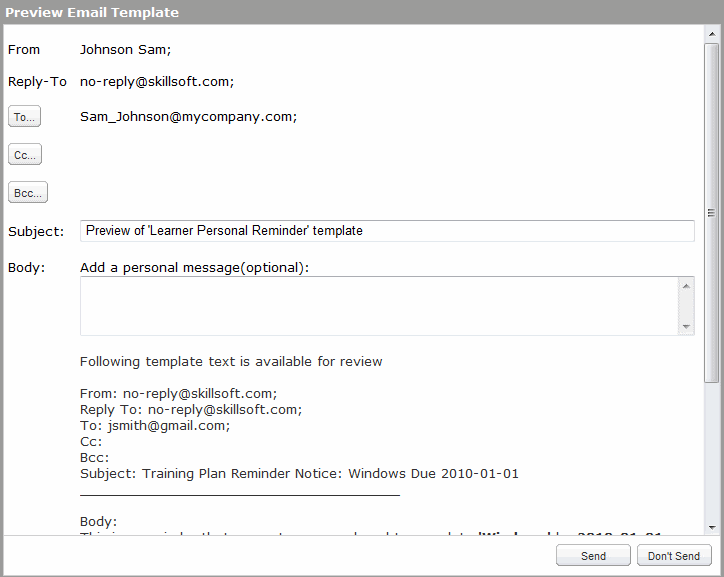Click the 'Subject: Training Plan Reminder Notice' line
Image resolution: width=724 pixels, height=577 pixels.
(x=299, y=474)
